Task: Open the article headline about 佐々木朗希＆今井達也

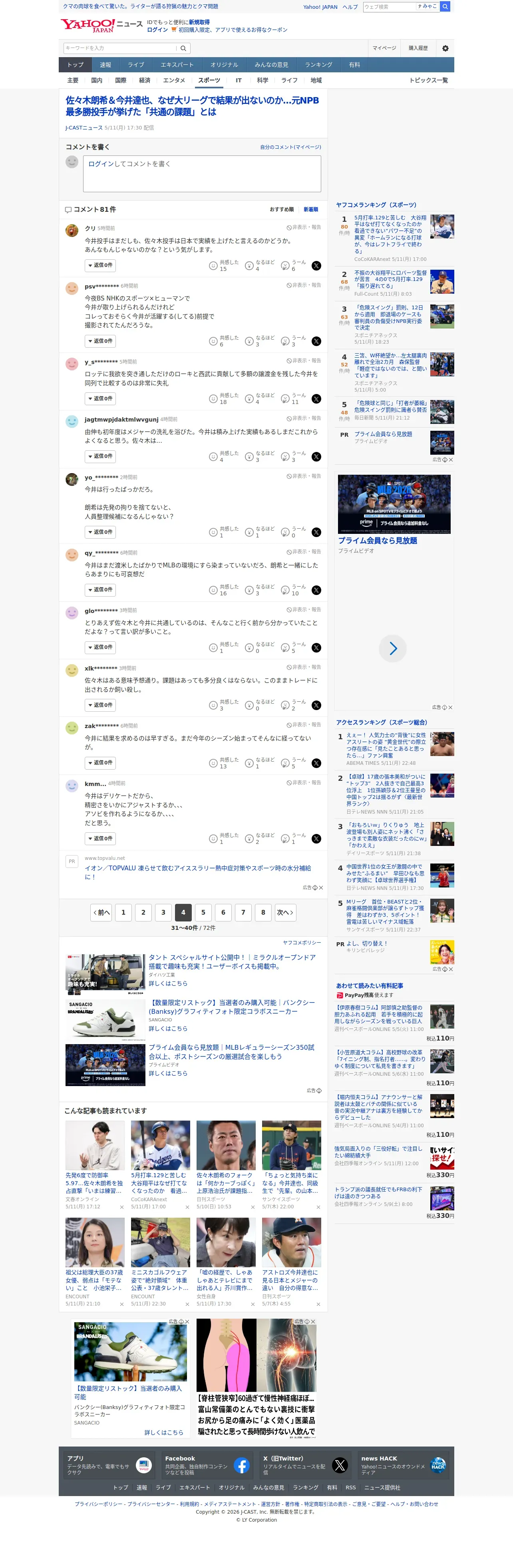Action: click(x=192, y=106)
